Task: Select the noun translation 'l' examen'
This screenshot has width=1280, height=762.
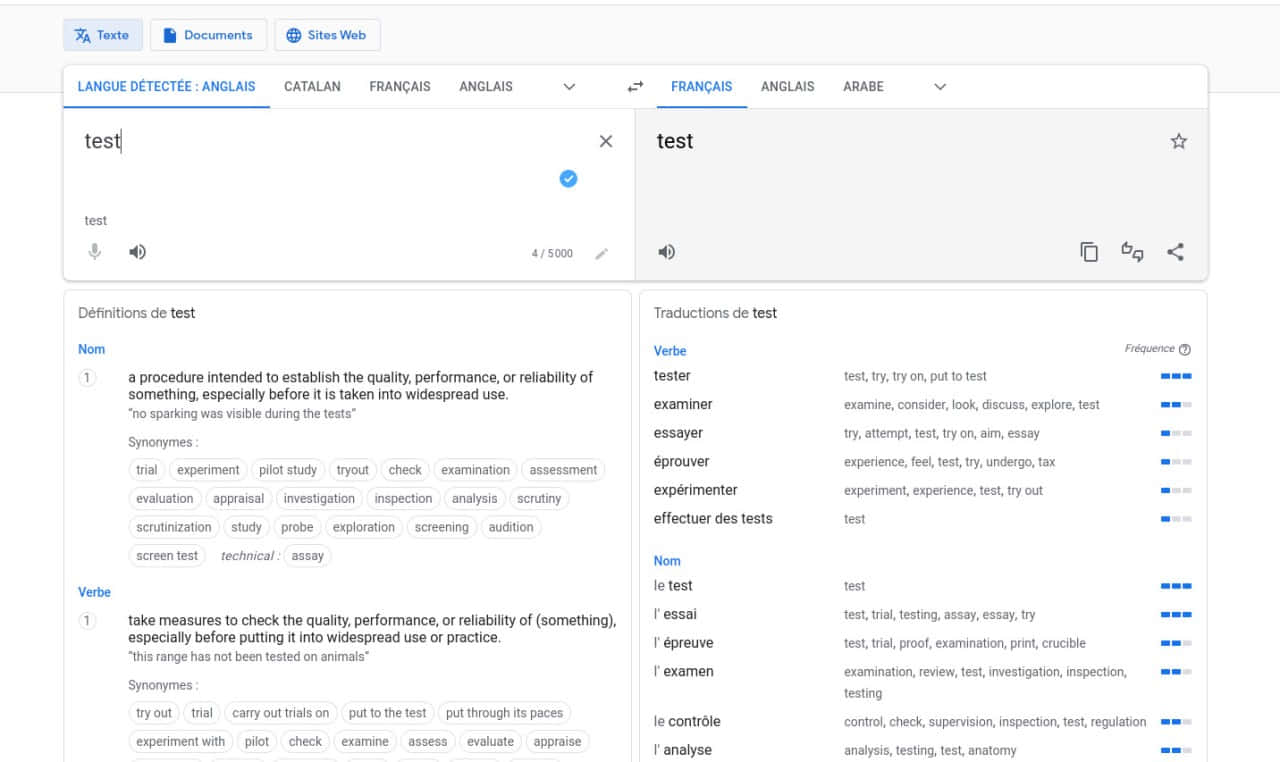Action: [684, 672]
